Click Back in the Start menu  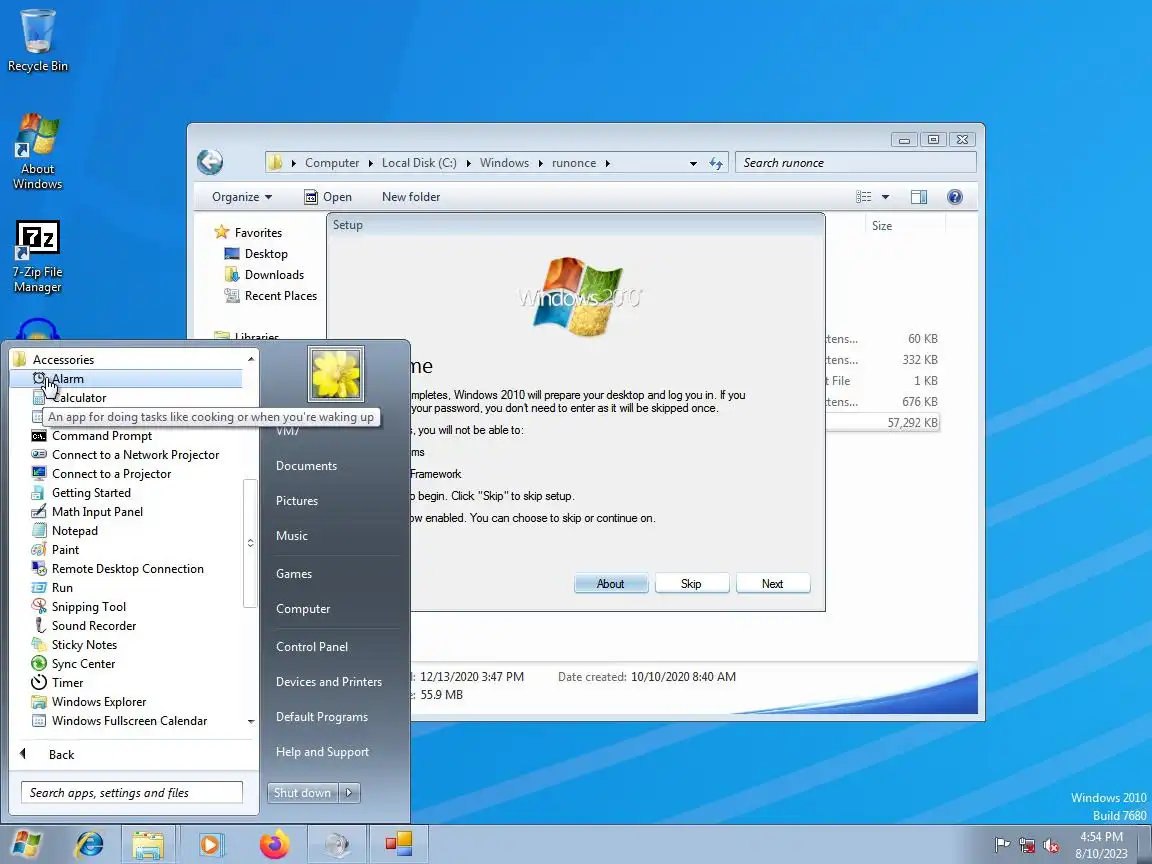point(133,755)
